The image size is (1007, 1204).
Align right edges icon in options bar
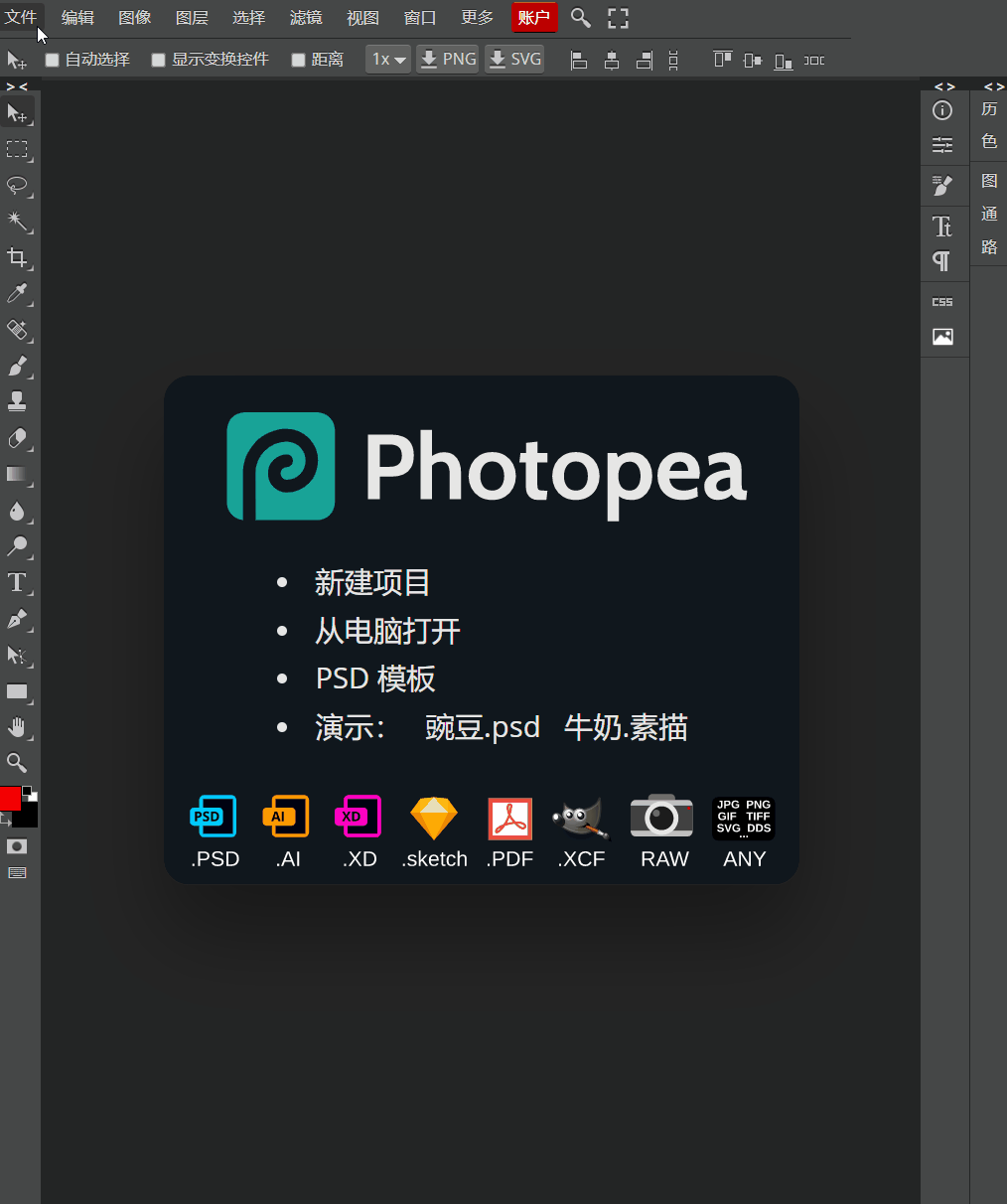click(645, 61)
